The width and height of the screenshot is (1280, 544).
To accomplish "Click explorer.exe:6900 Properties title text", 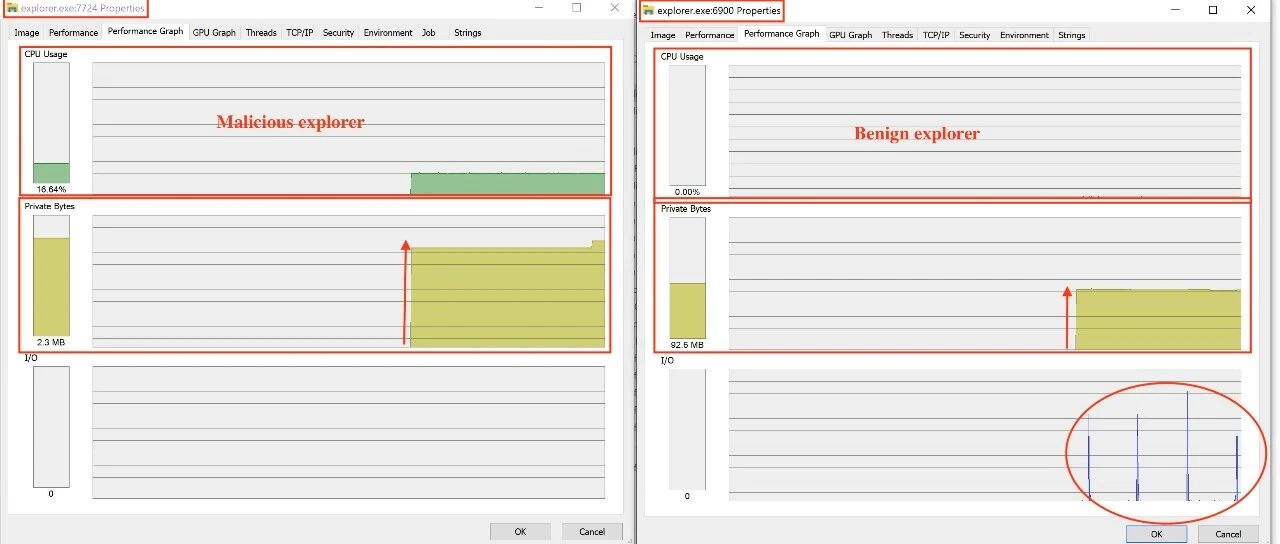I will [x=719, y=10].
